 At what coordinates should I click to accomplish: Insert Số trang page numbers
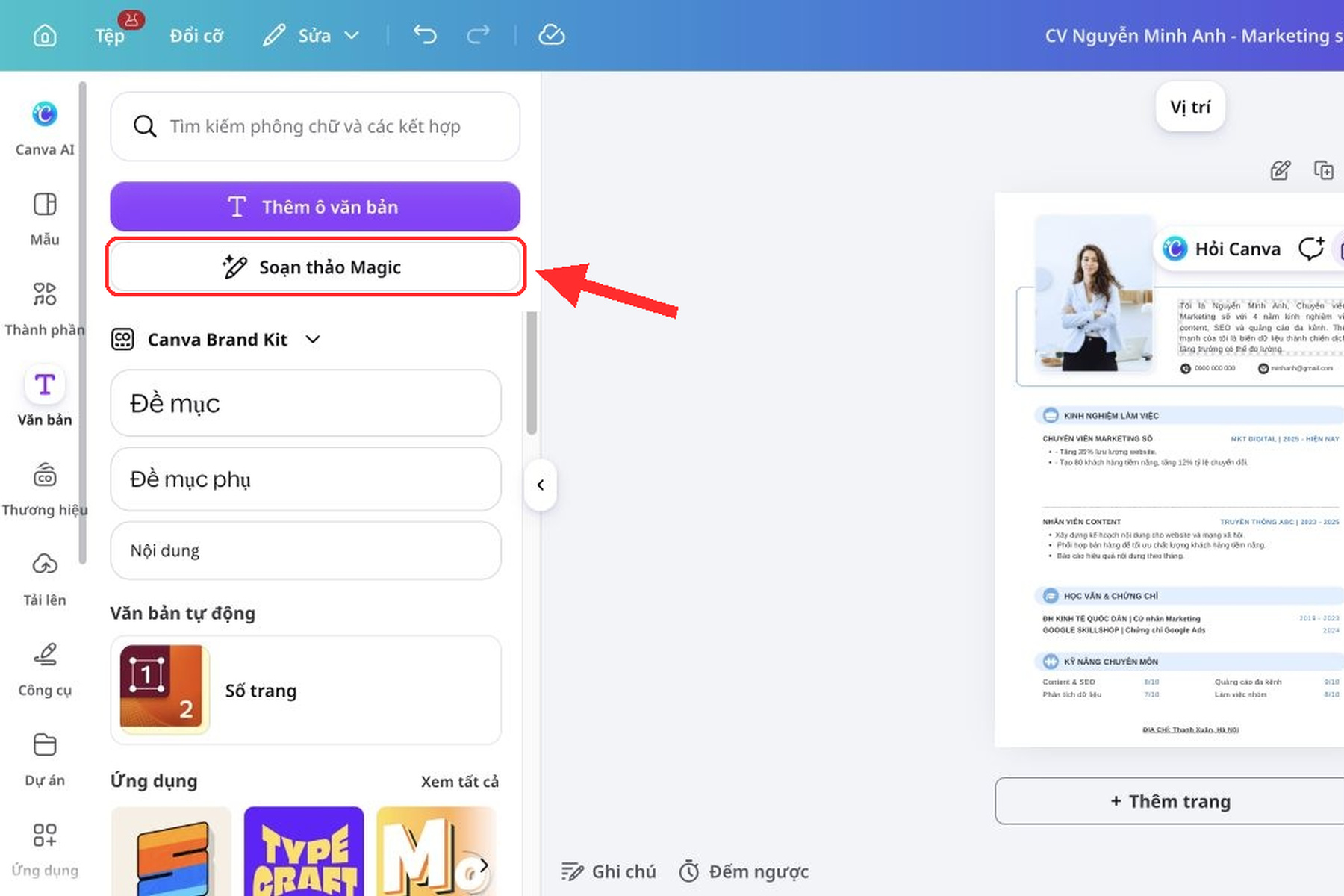[x=305, y=690]
